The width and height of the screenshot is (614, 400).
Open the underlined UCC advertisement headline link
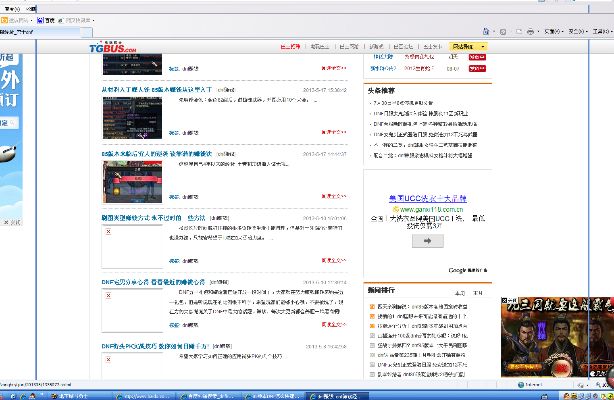[x=428, y=199]
